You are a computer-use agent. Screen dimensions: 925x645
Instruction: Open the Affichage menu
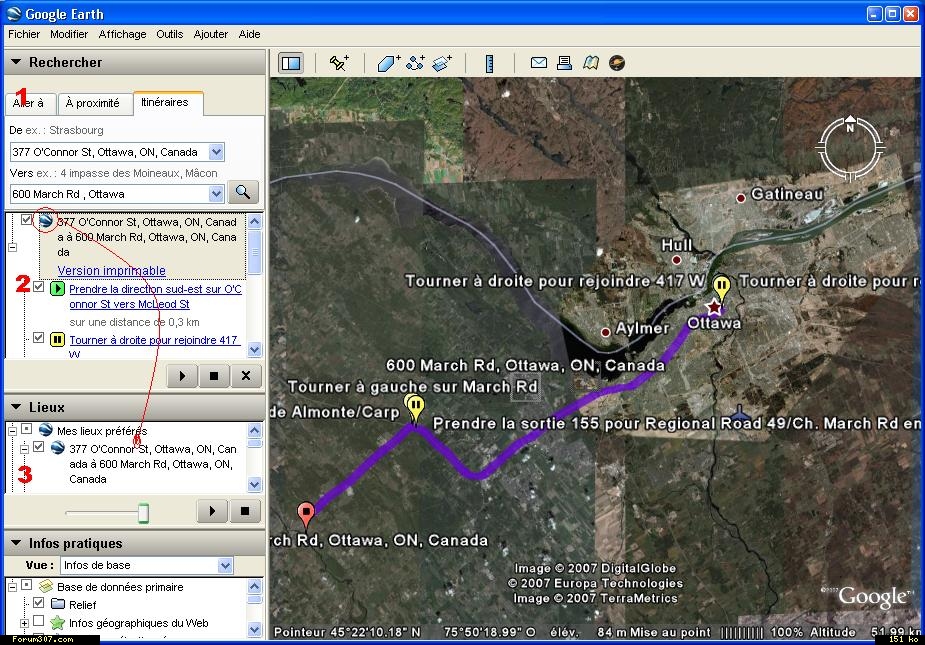123,34
